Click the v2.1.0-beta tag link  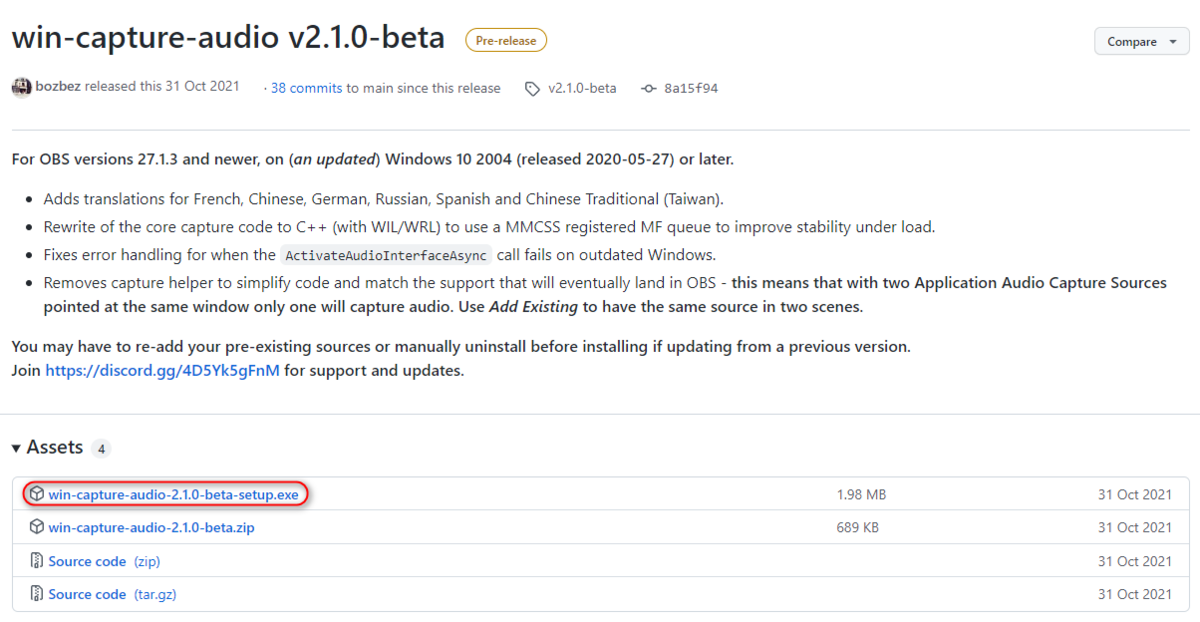582,88
